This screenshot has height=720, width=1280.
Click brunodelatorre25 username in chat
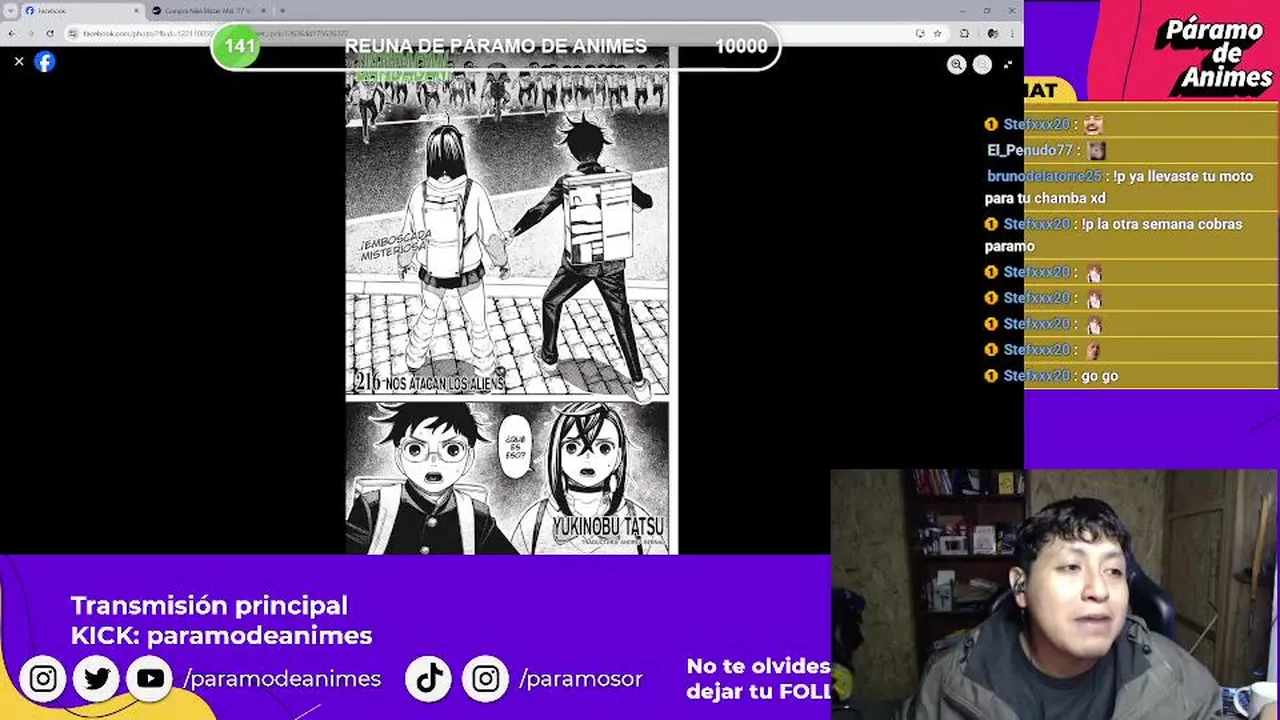coord(1044,176)
